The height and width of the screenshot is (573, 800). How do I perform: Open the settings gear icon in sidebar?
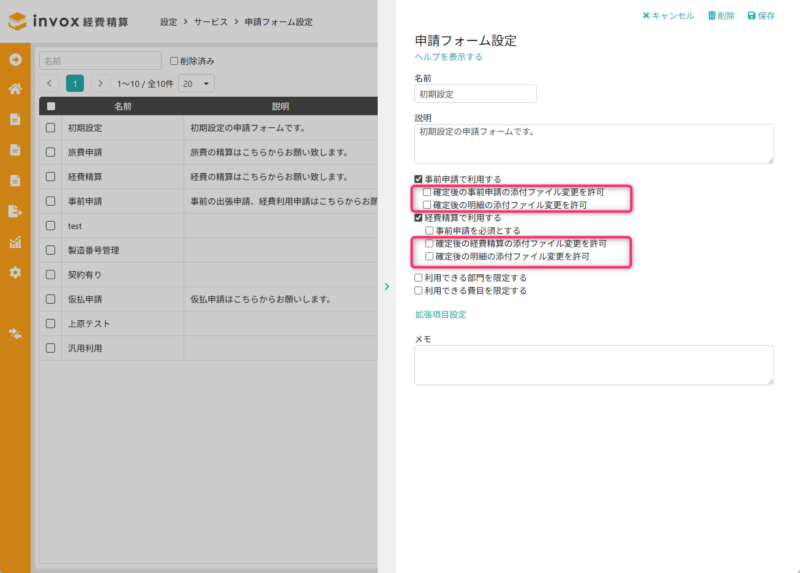15,272
